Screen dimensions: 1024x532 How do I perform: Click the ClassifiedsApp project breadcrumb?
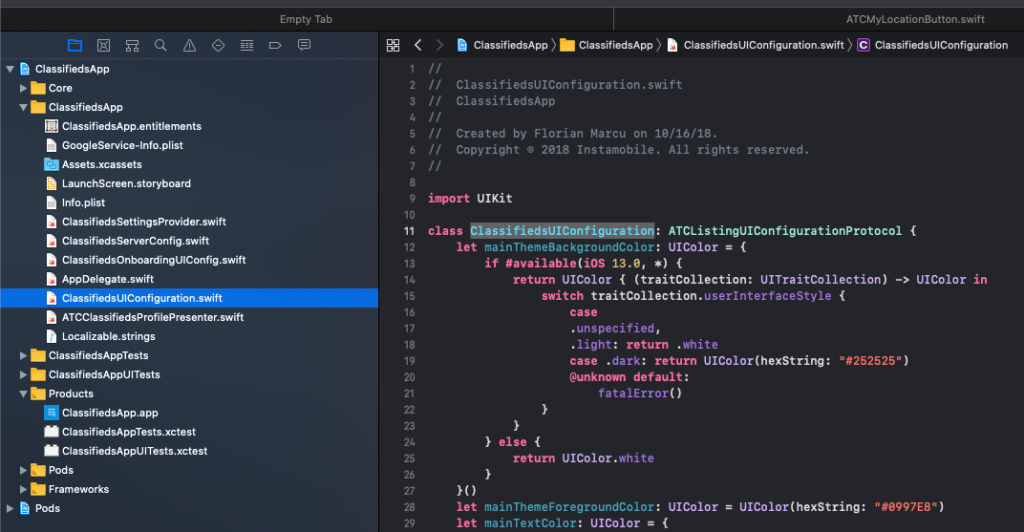click(502, 45)
